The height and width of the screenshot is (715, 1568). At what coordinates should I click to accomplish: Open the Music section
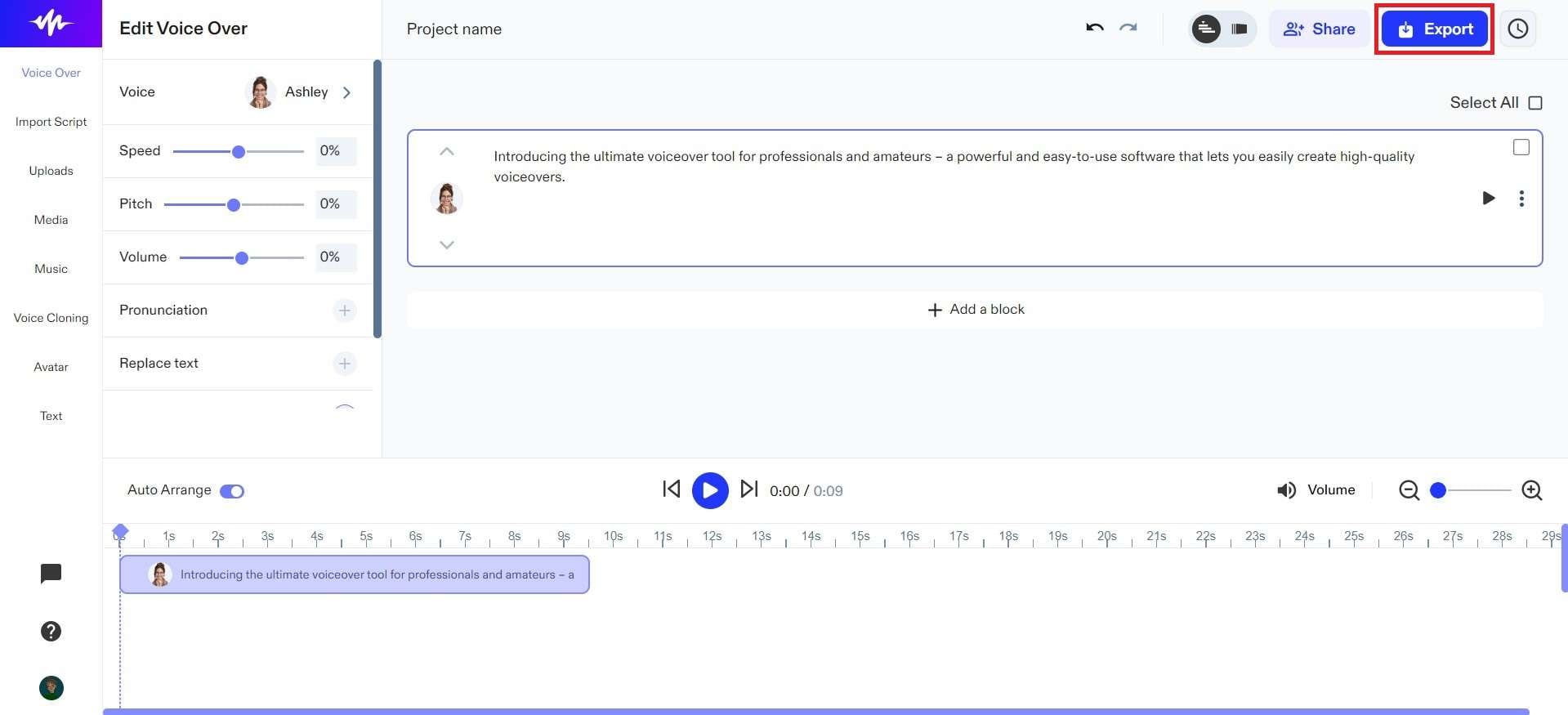coord(51,269)
